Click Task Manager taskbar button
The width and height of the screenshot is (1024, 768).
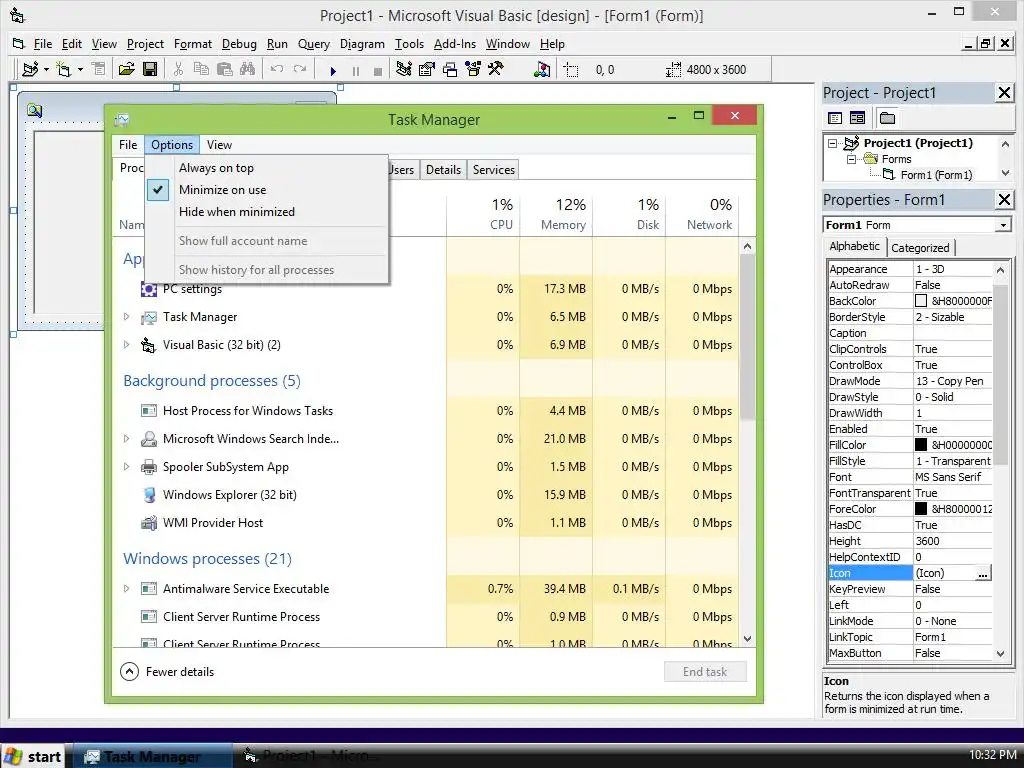pos(152,756)
